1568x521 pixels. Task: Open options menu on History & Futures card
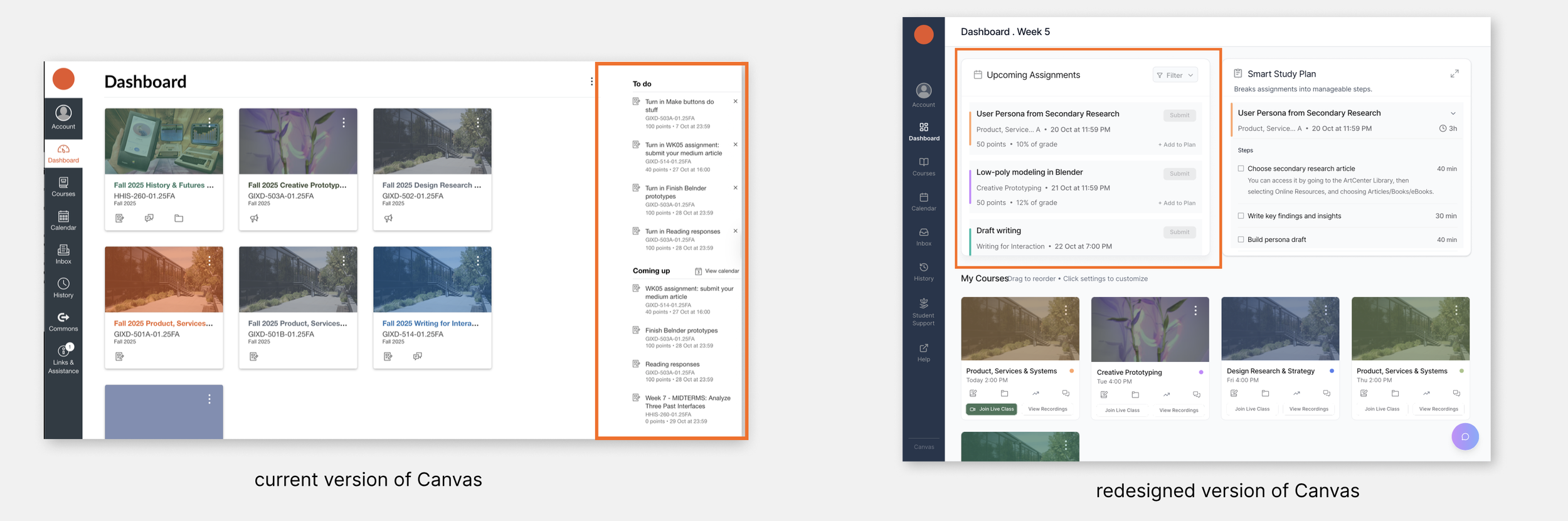[209, 123]
